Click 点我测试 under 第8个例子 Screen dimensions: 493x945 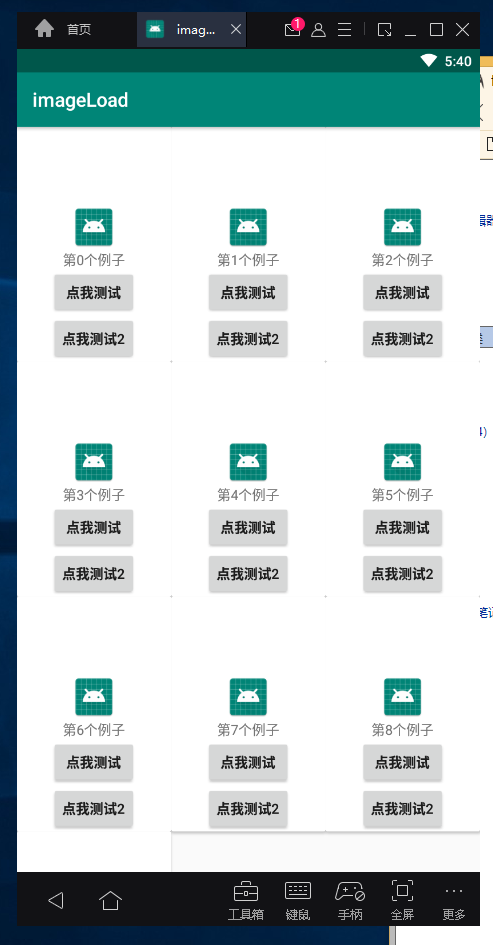click(403, 763)
